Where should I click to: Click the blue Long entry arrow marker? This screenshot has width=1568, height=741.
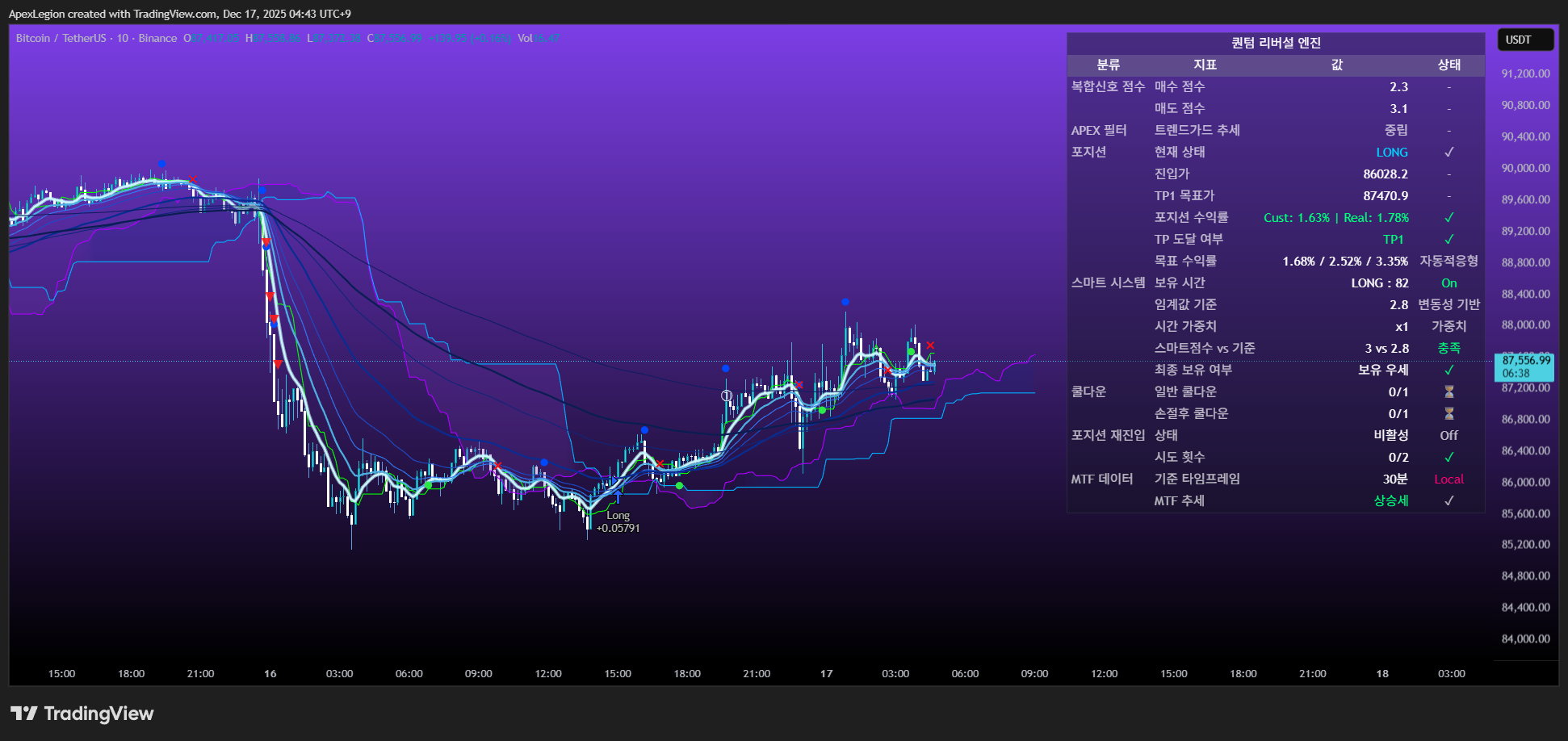coord(618,494)
